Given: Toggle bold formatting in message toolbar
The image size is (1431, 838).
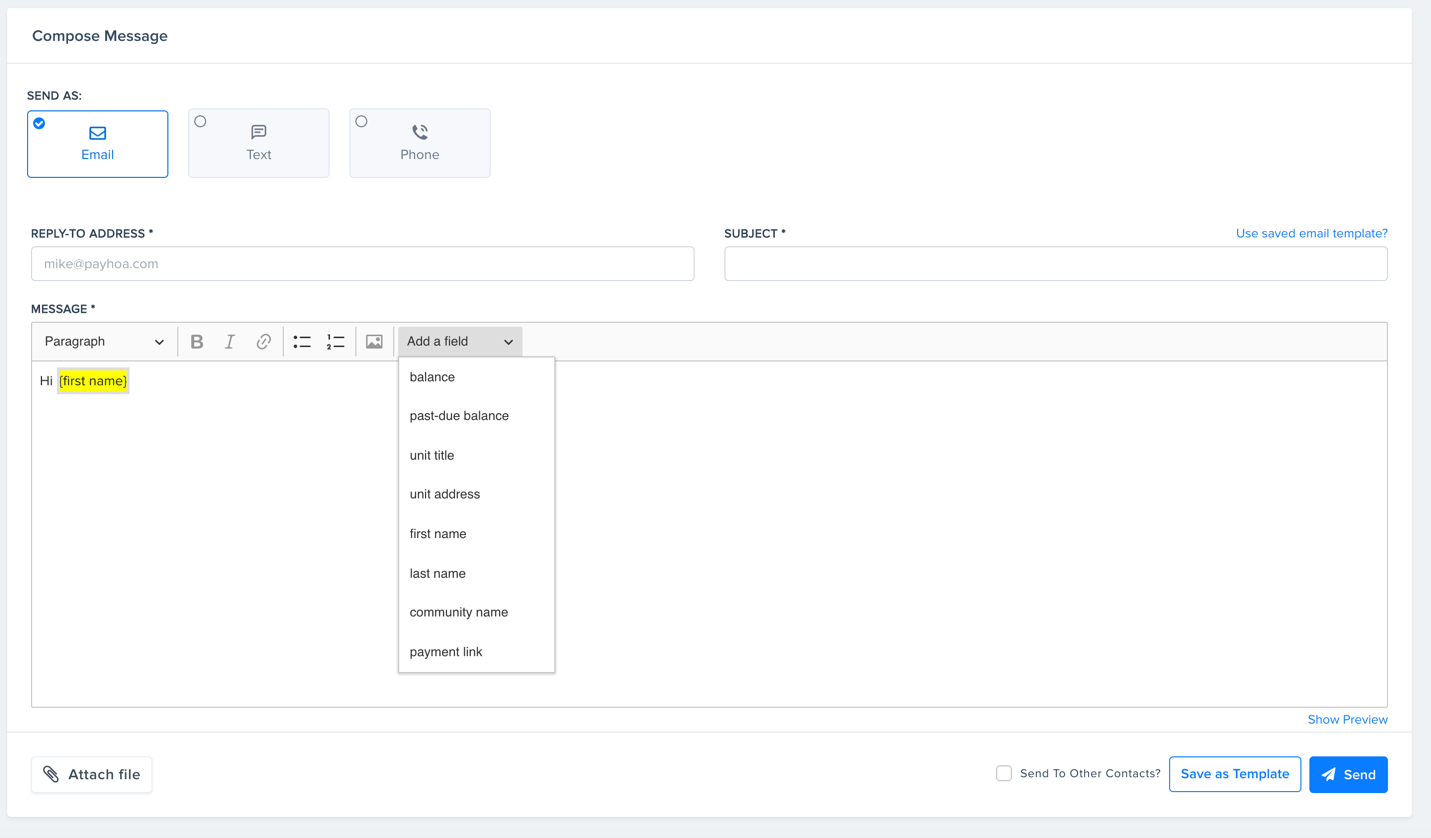Looking at the screenshot, I should (197, 342).
